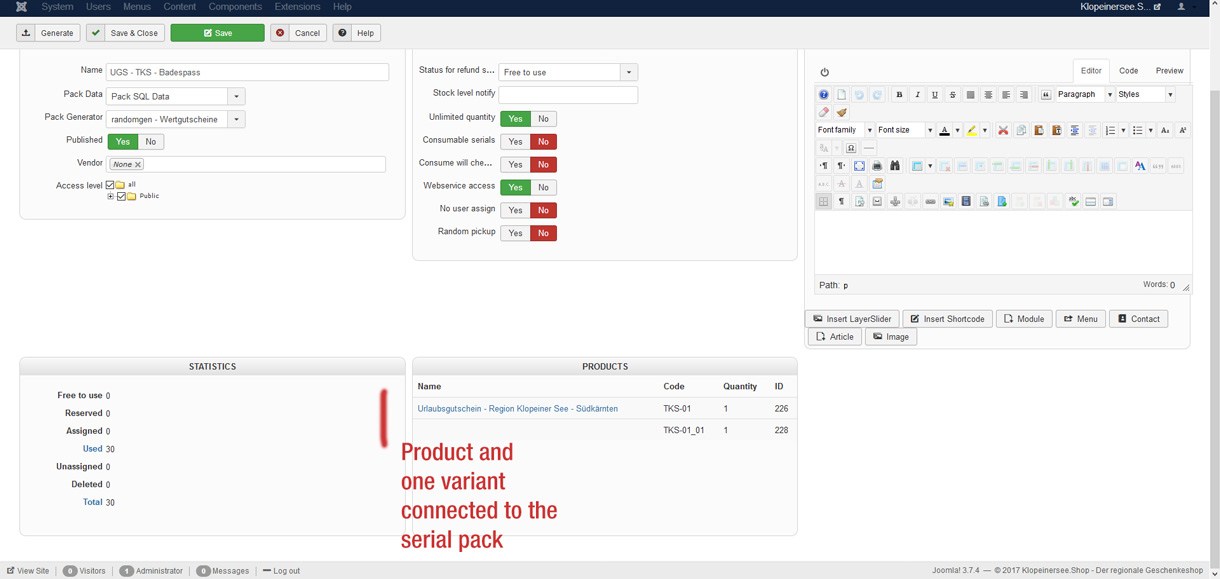Insert a horizontal rule
This screenshot has height=579, width=1220.
click(x=869, y=148)
